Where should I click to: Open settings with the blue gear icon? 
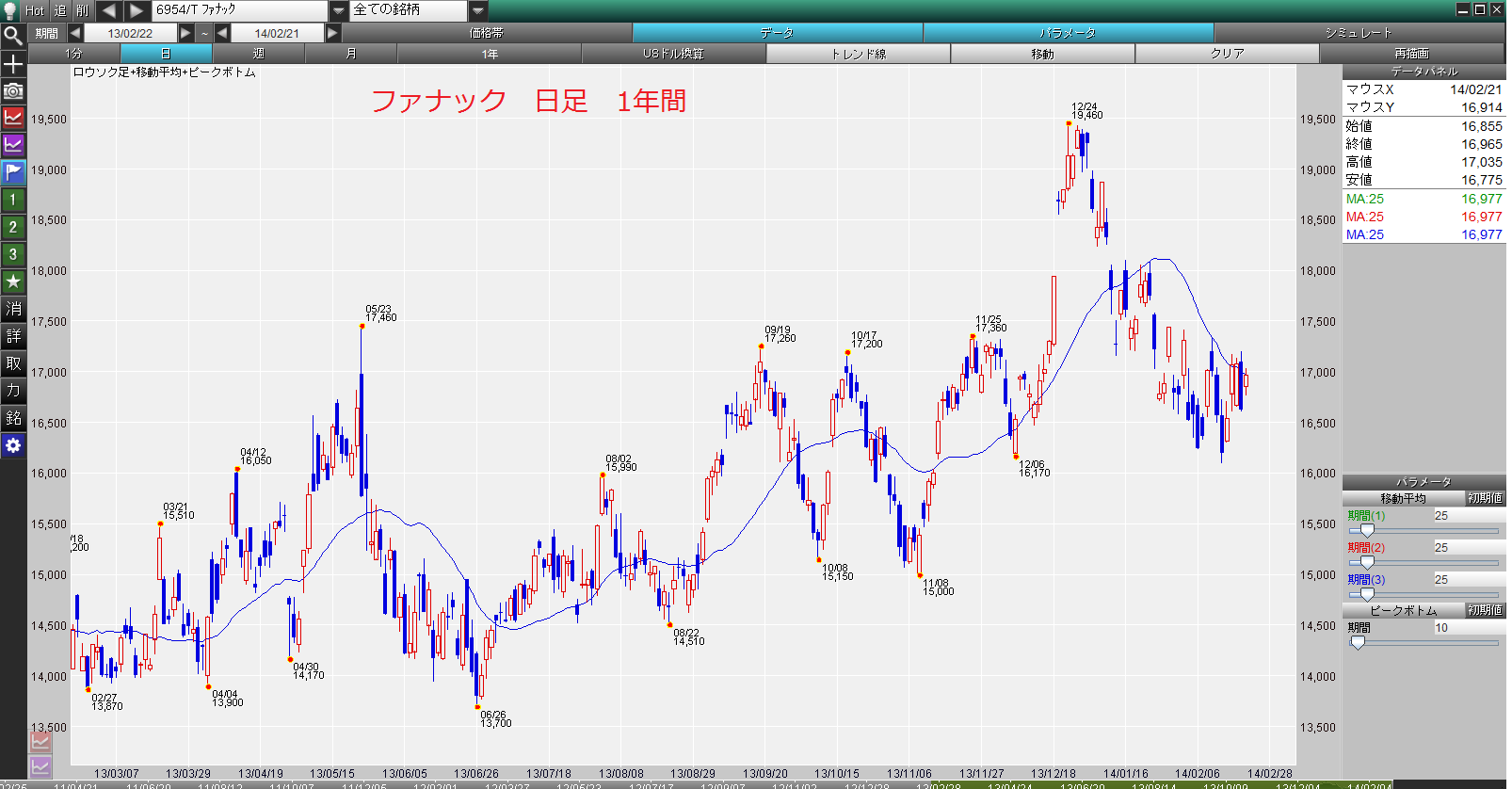tap(13, 445)
